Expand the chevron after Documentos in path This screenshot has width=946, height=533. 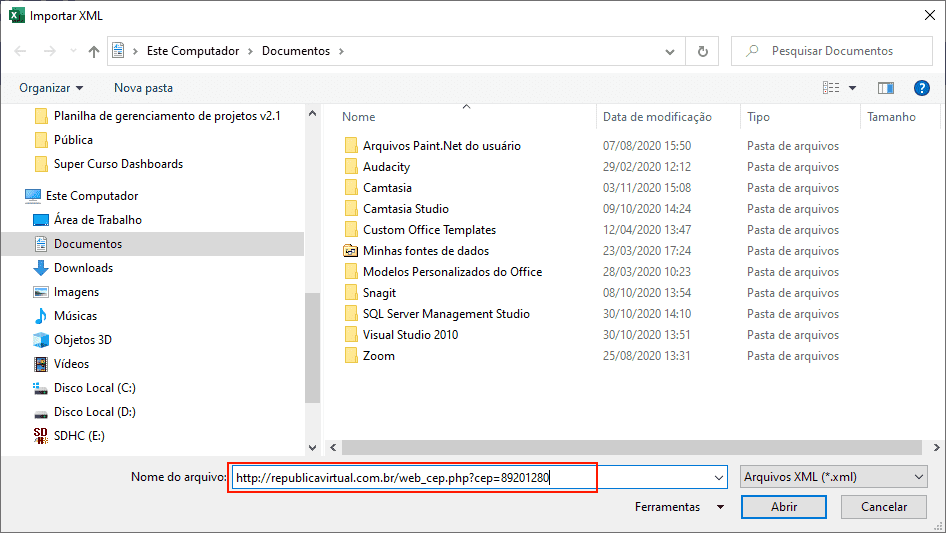coord(341,51)
